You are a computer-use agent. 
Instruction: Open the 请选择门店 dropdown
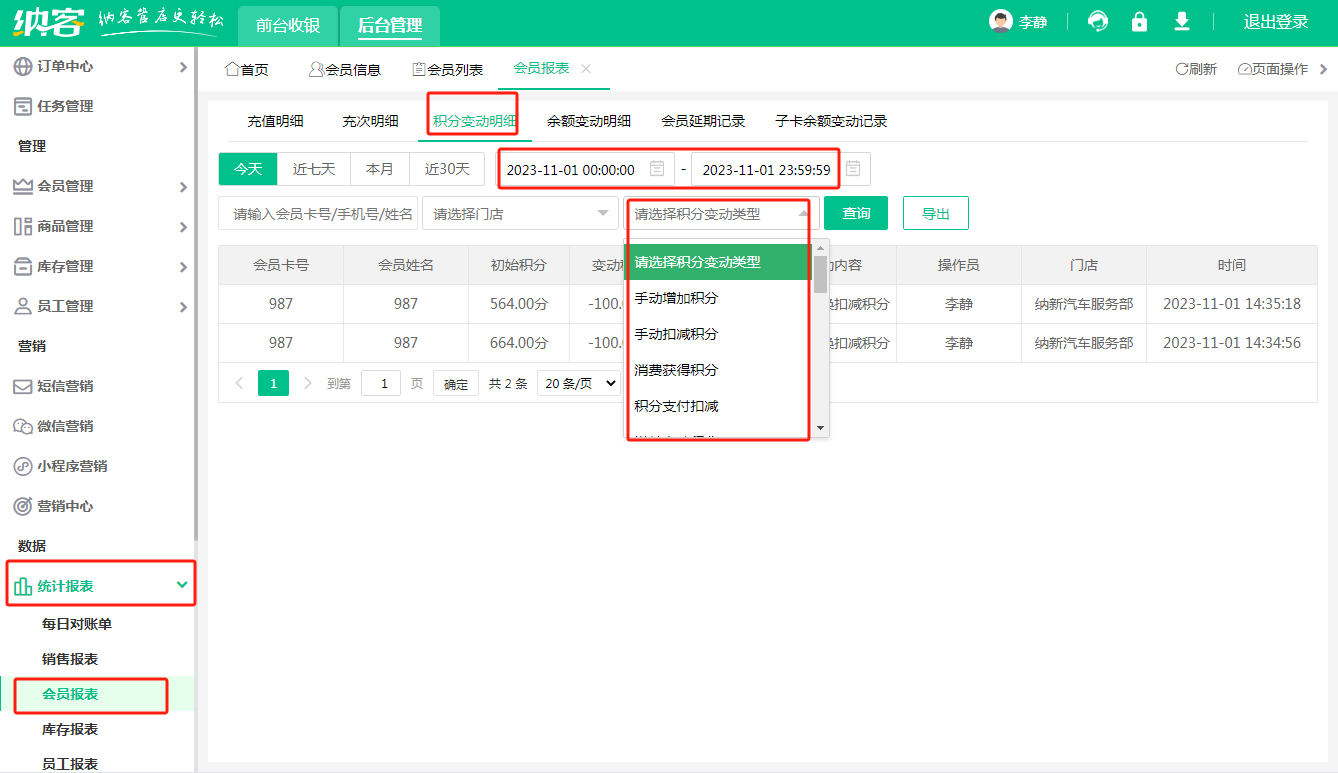520,213
